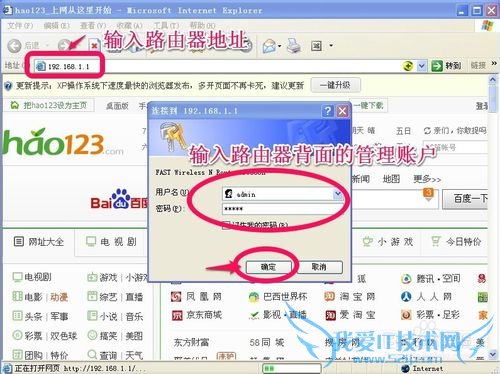Close the 连接到 192.168.1.1 dialog
This screenshot has height=374, width=500.
click(342, 111)
